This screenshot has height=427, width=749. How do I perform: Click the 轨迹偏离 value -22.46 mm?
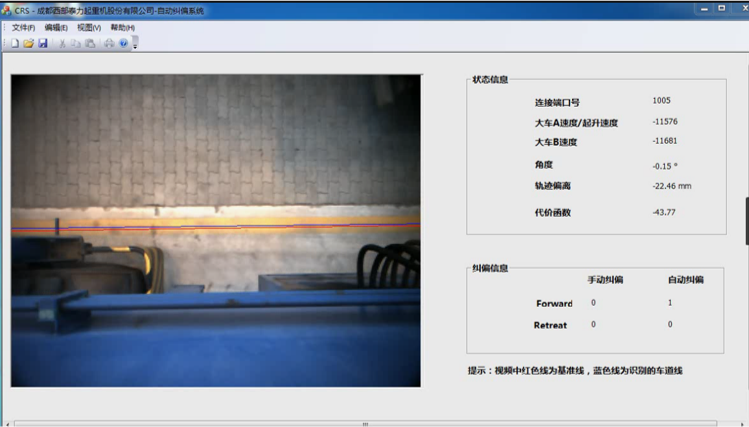671,185
